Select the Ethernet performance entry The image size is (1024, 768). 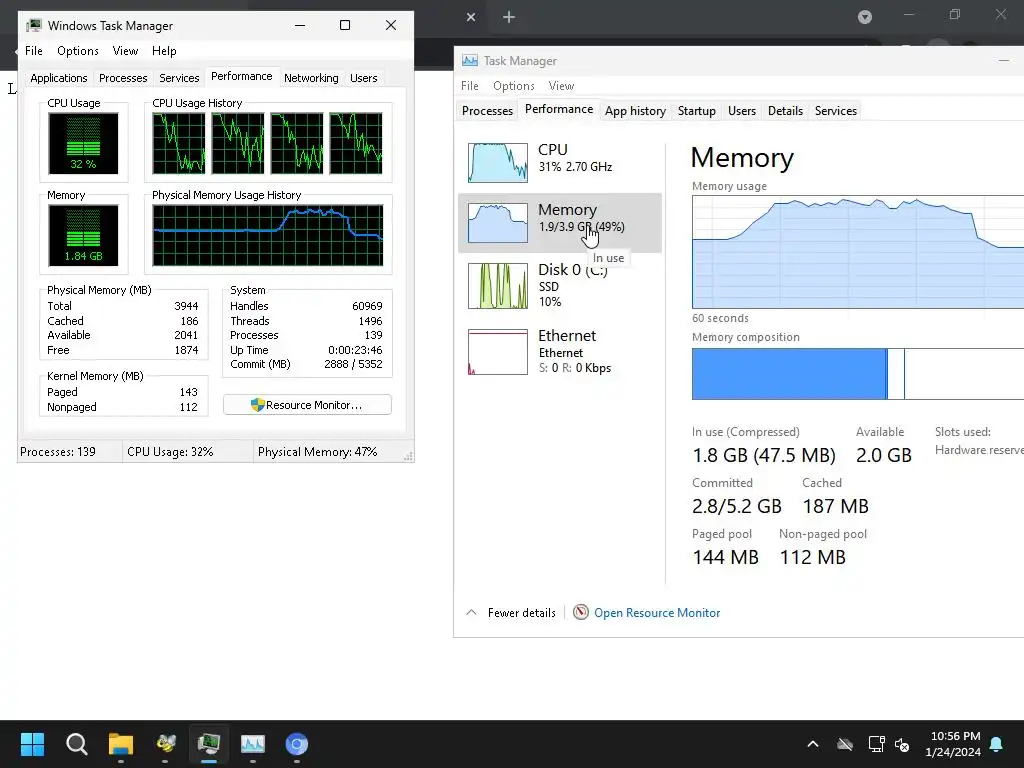point(560,351)
